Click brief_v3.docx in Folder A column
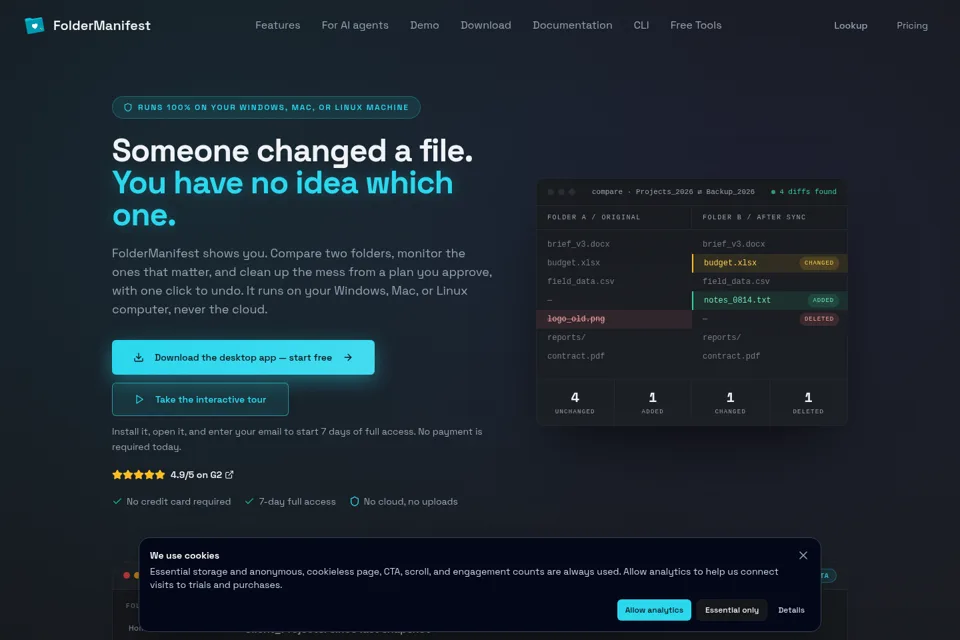The width and height of the screenshot is (960, 640). [578, 244]
